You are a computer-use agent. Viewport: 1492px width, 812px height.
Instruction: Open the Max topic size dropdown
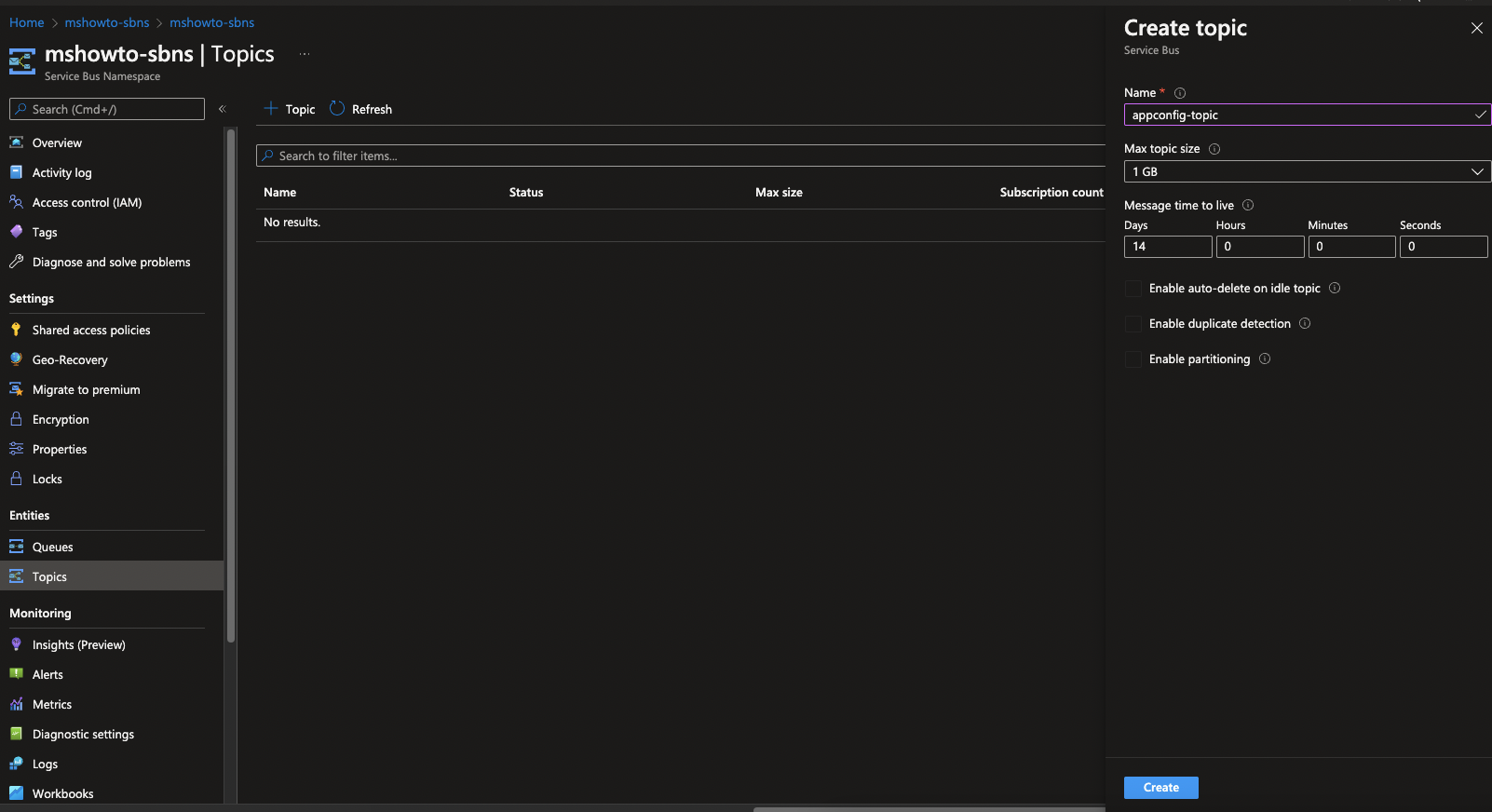coord(1308,171)
